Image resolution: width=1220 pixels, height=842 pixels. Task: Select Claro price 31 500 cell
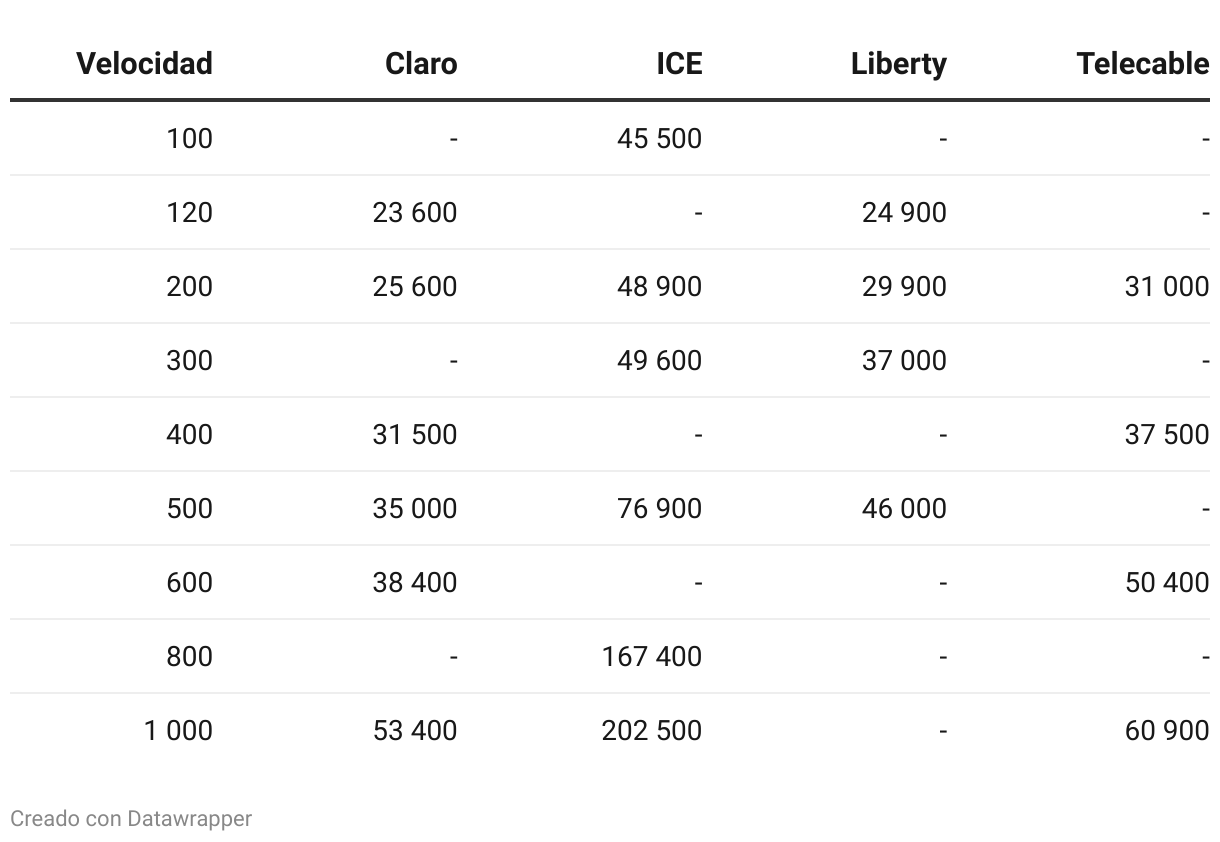tap(414, 435)
